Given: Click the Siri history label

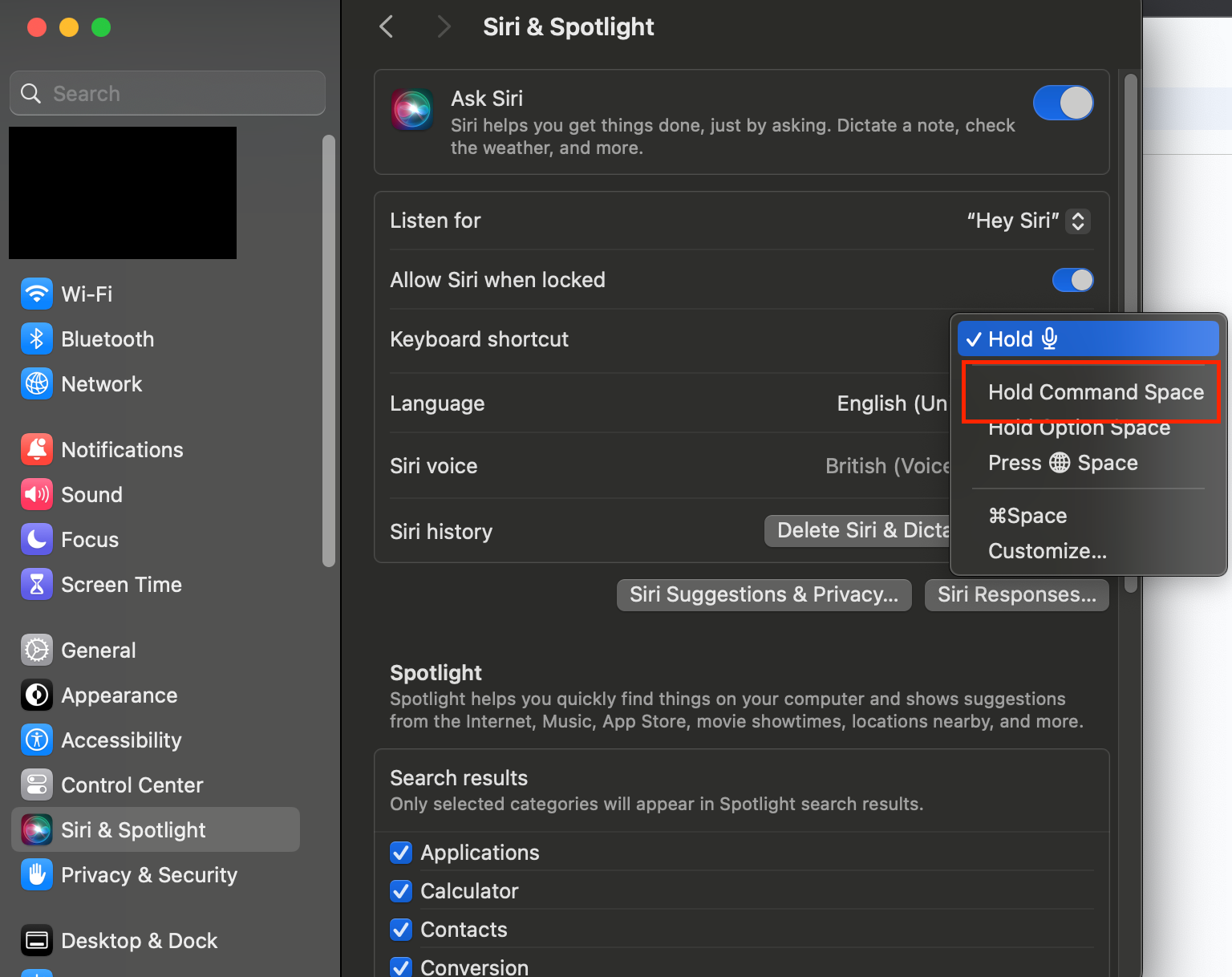Looking at the screenshot, I should tap(441, 532).
